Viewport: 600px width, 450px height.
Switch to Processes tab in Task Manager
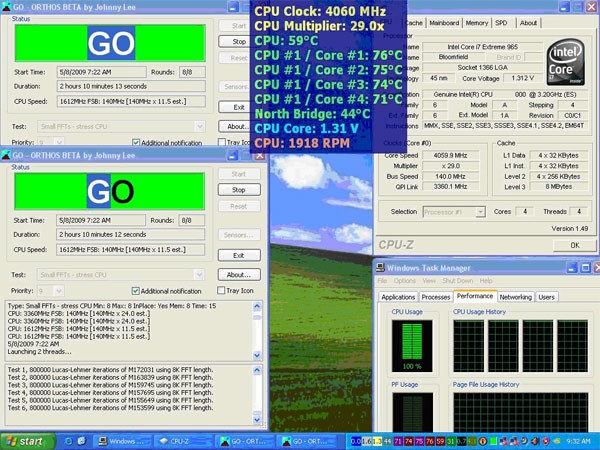(435, 297)
